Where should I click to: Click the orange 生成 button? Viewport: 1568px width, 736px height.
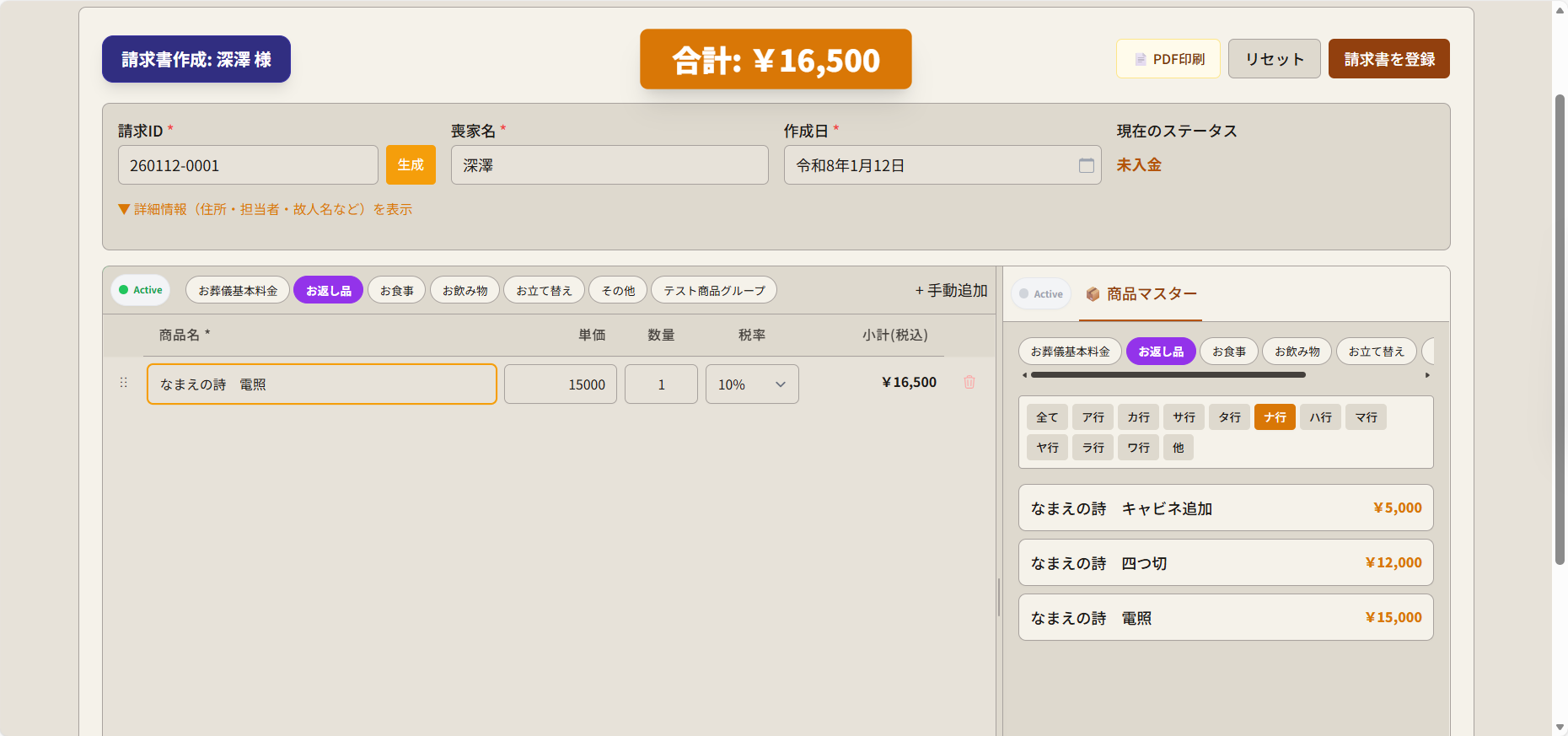click(411, 165)
